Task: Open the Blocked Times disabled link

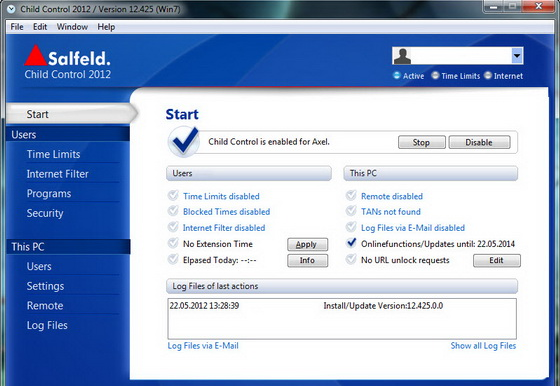Action: click(x=226, y=212)
